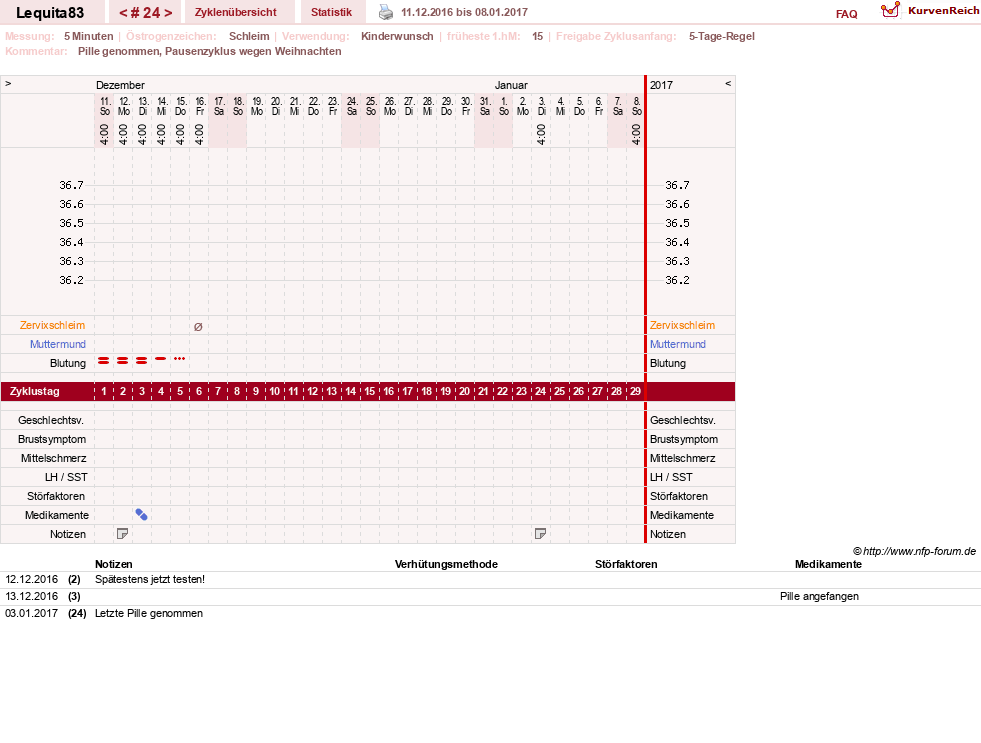Go to cycle navigation '< # 24 >'
981x743 pixels.
145,13
